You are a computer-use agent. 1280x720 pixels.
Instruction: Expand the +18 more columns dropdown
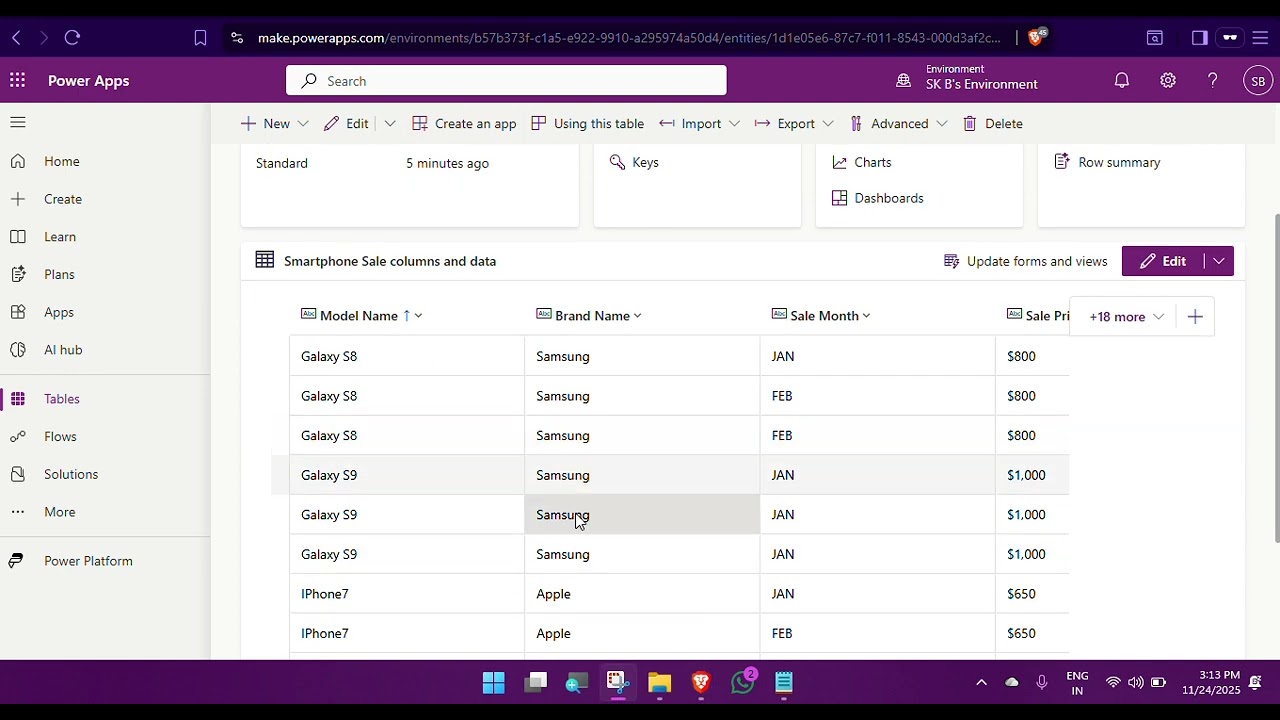[1126, 317]
